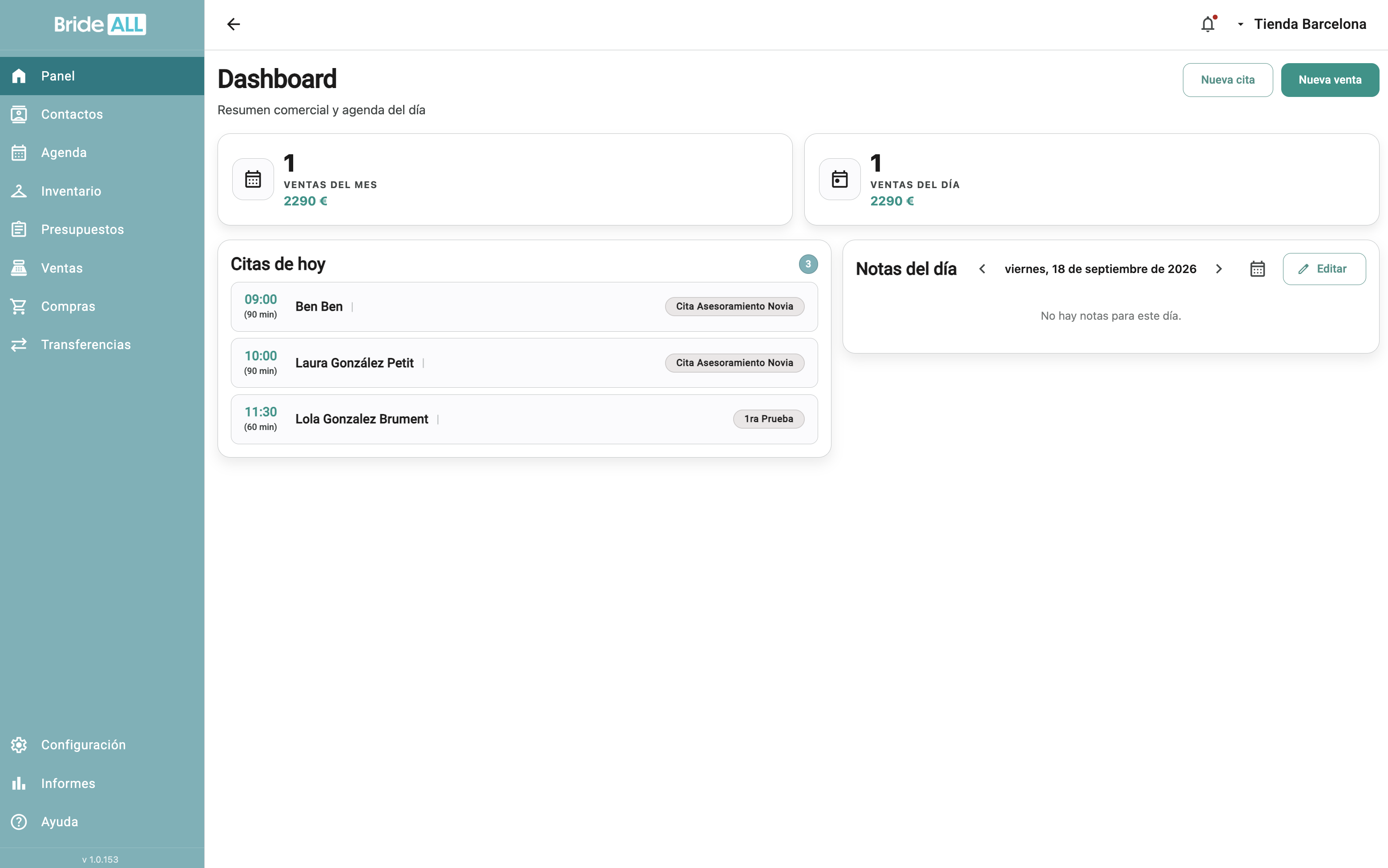The width and height of the screenshot is (1388, 868).
Task: Open the Compras shopping cart icon
Action: [x=19, y=306]
